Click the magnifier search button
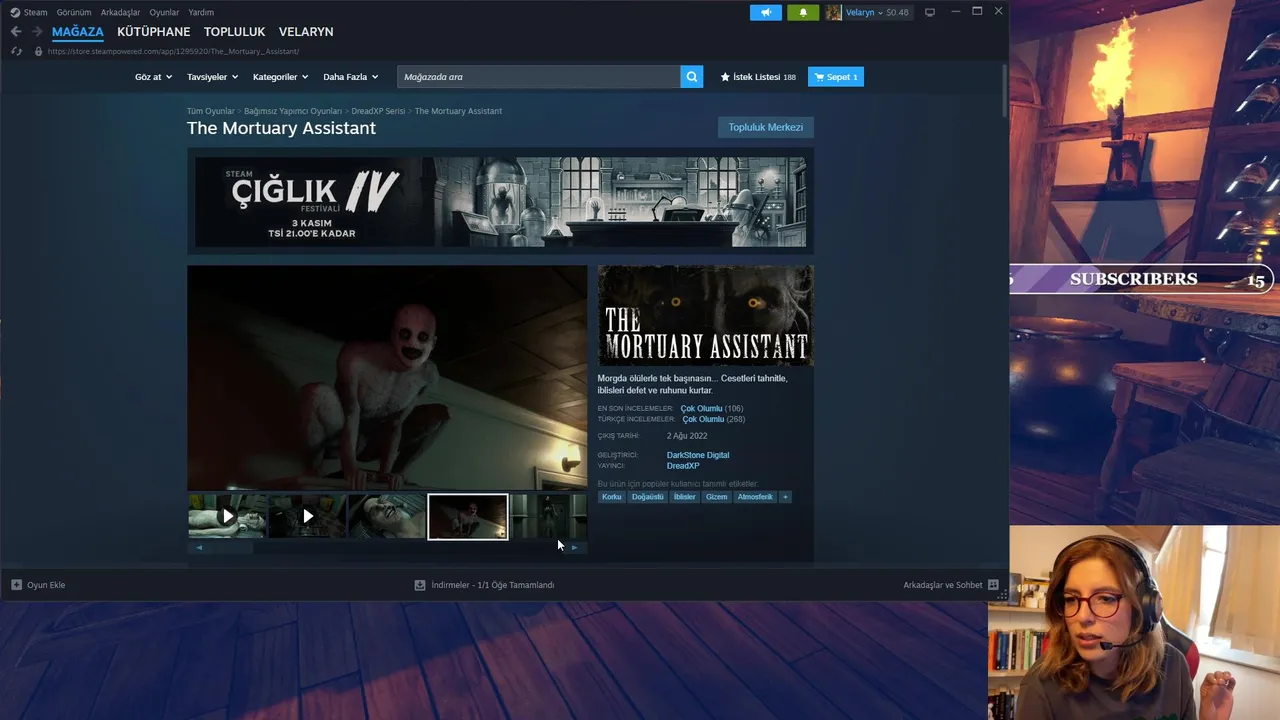1280x720 pixels. click(692, 77)
